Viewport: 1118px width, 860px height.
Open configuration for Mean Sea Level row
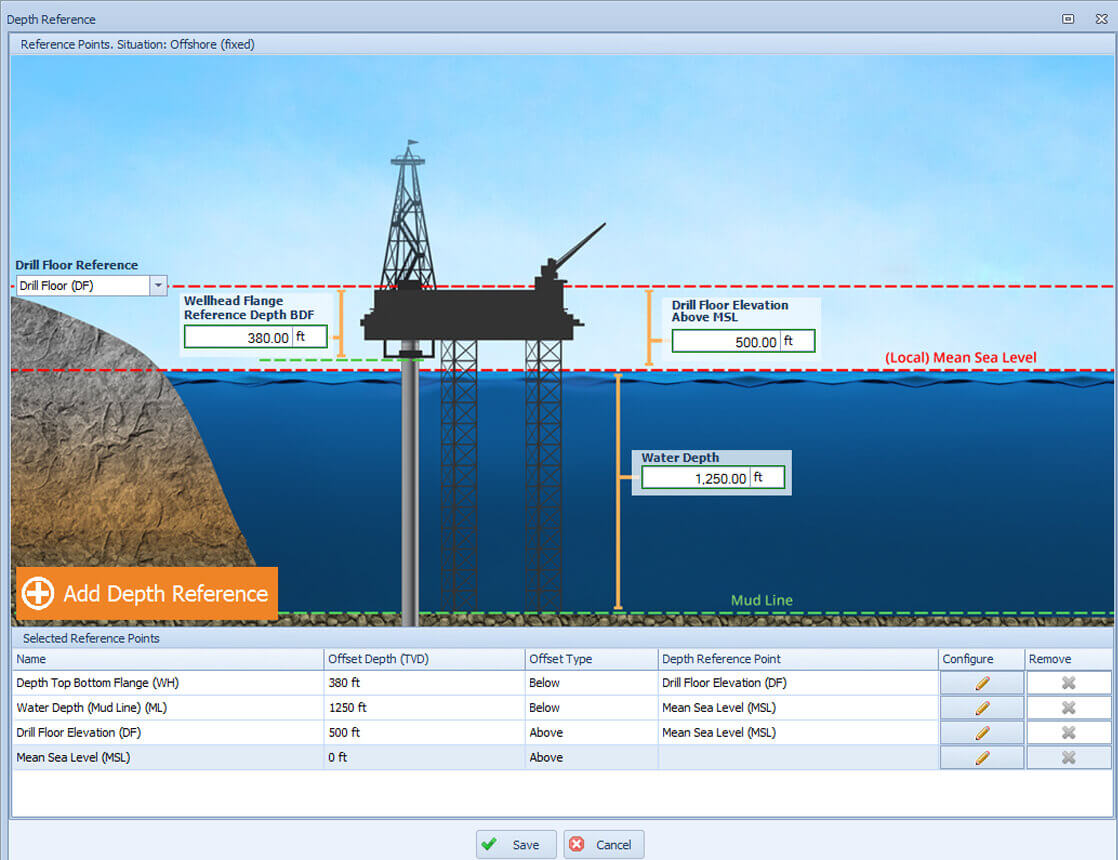(981, 758)
